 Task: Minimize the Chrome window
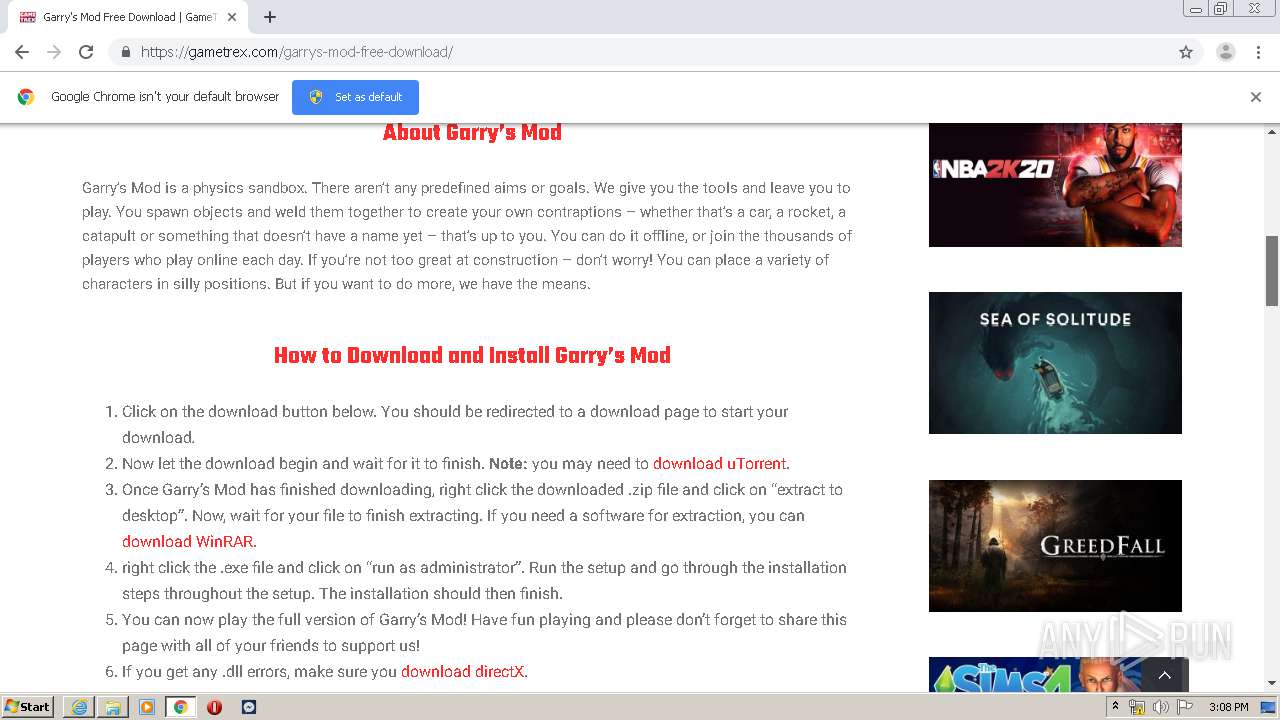pos(1196,9)
